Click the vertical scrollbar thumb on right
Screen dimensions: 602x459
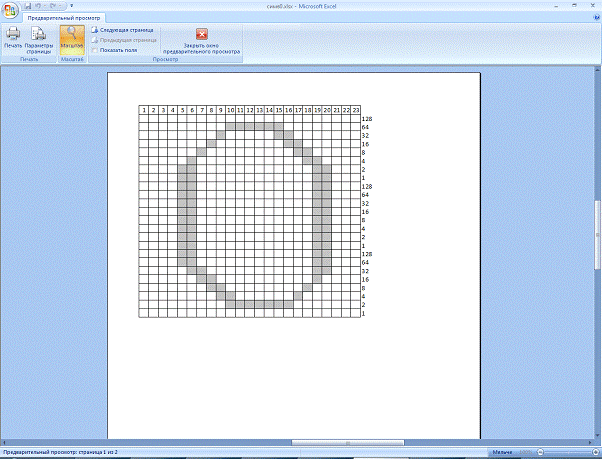point(596,214)
